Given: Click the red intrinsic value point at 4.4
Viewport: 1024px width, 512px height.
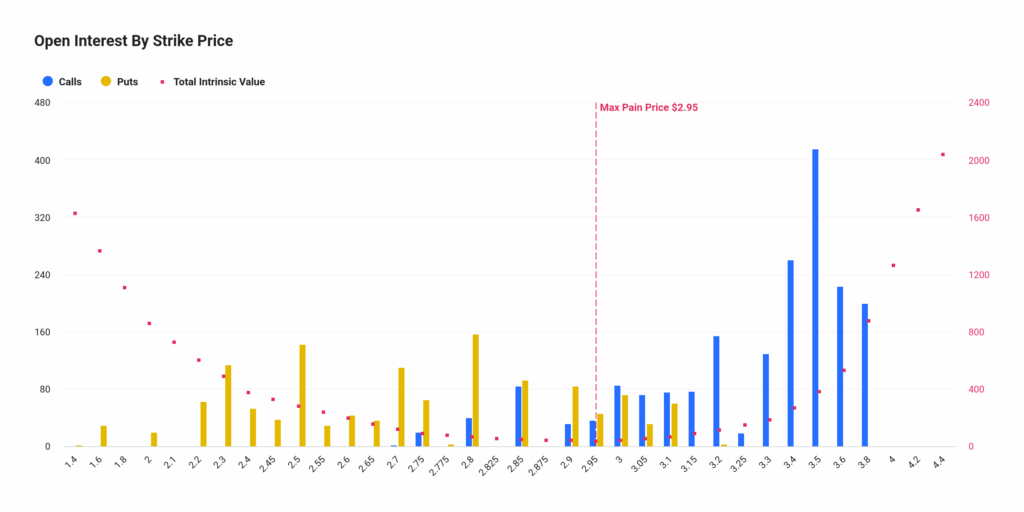Looking at the screenshot, I should (x=942, y=155).
